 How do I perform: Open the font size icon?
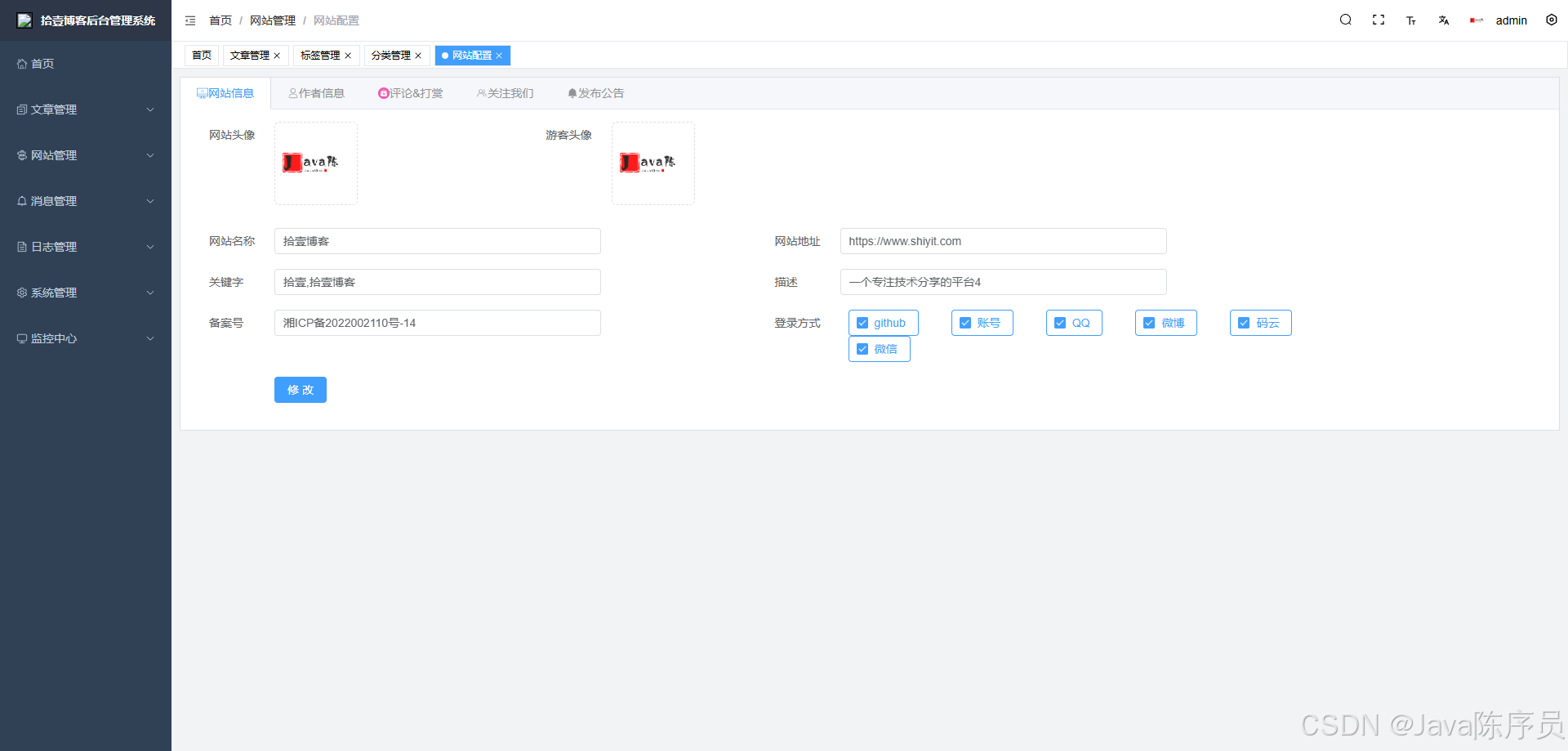coord(1411,20)
